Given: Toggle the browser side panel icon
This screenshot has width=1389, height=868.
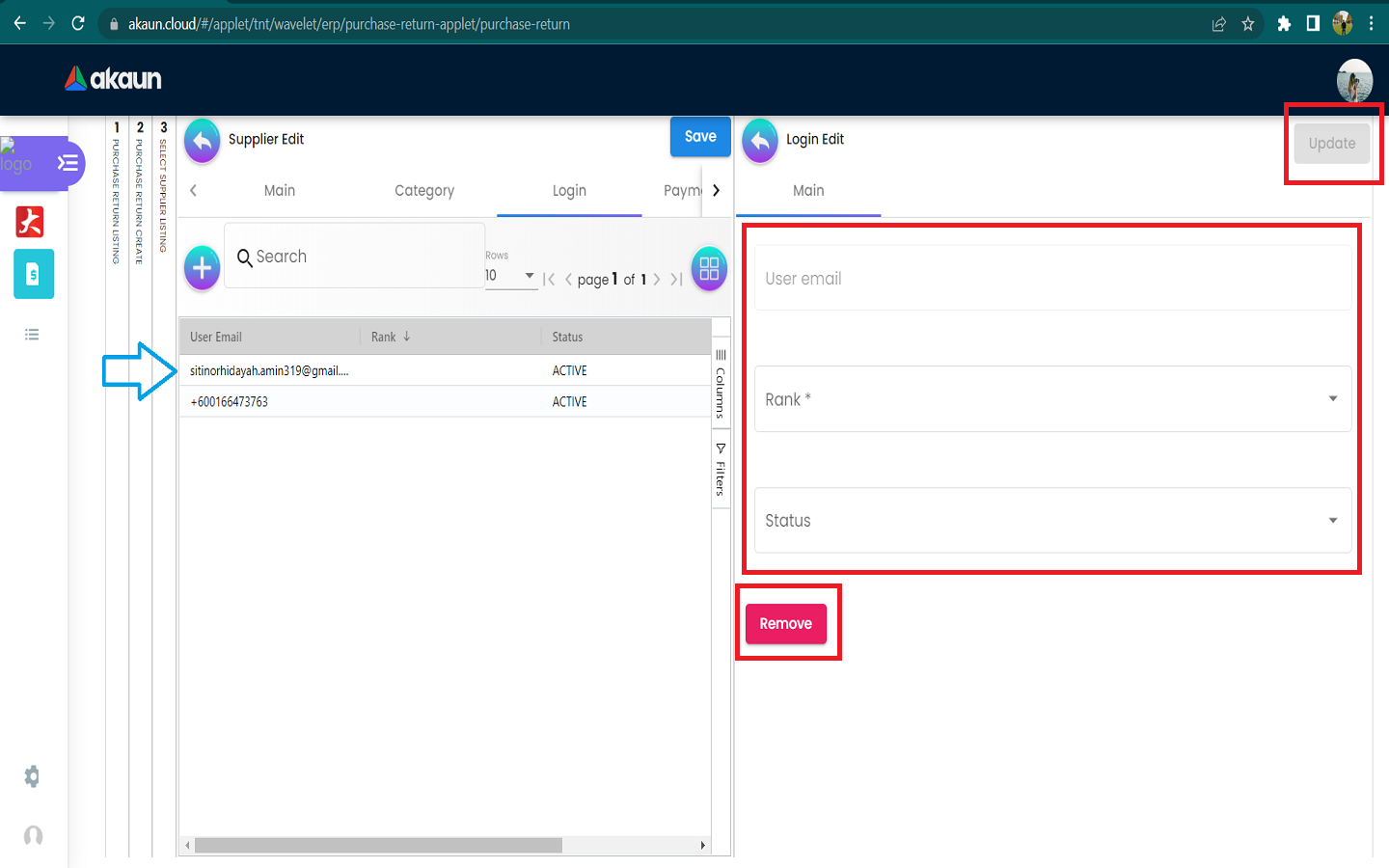Looking at the screenshot, I should coord(1313,24).
